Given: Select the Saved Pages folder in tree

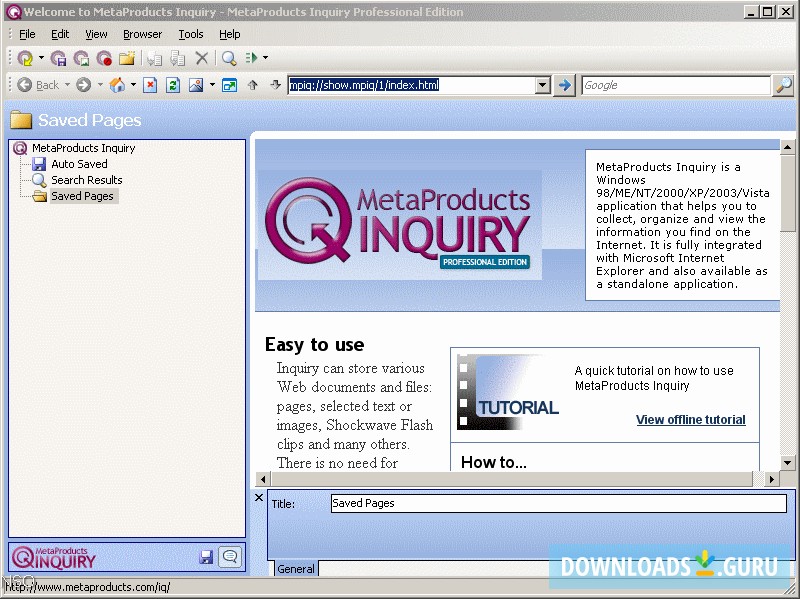Looking at the screenshot, I should (82, 196).
